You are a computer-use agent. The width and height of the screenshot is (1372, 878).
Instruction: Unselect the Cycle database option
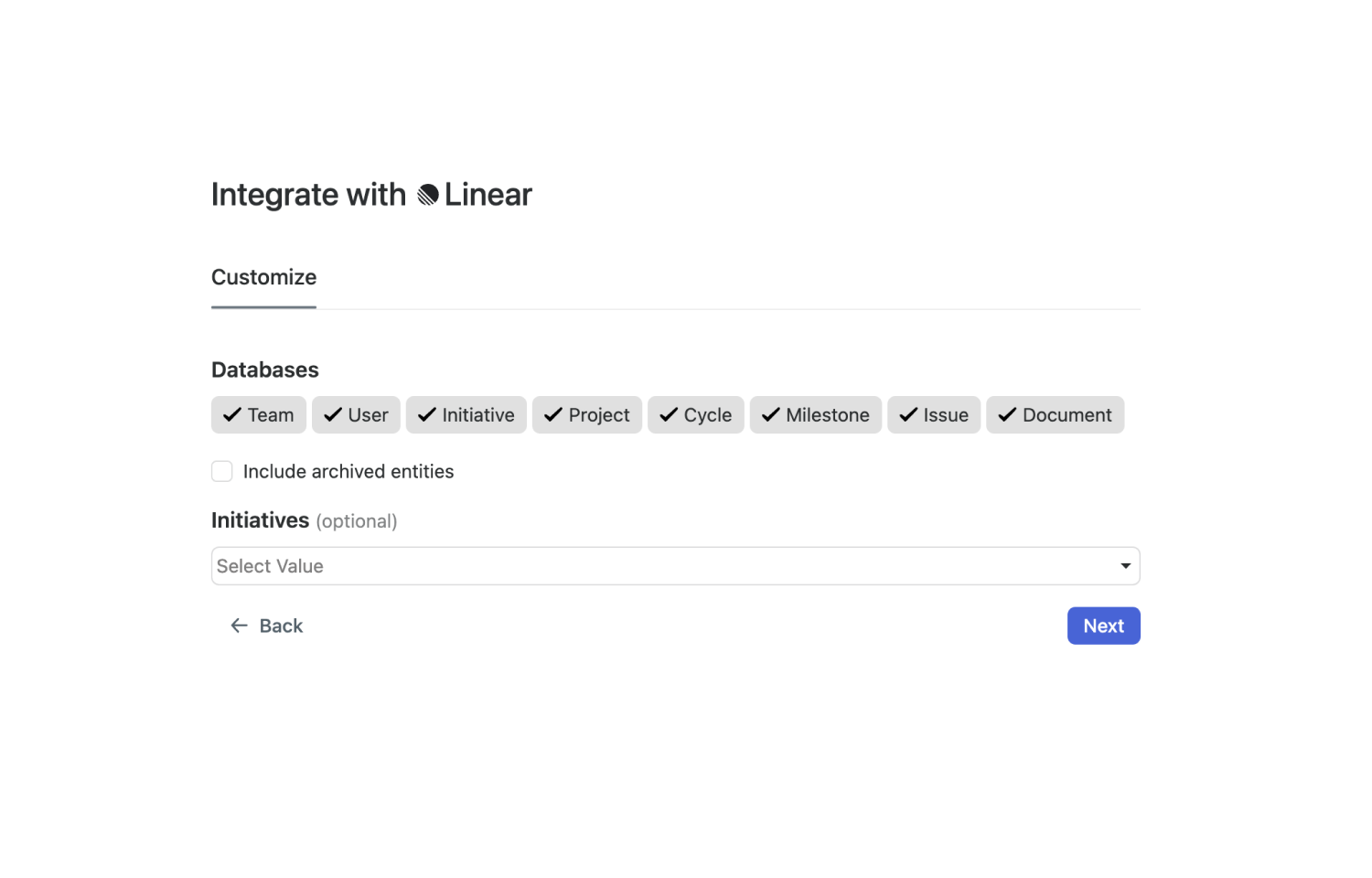[x=696, y=415]
